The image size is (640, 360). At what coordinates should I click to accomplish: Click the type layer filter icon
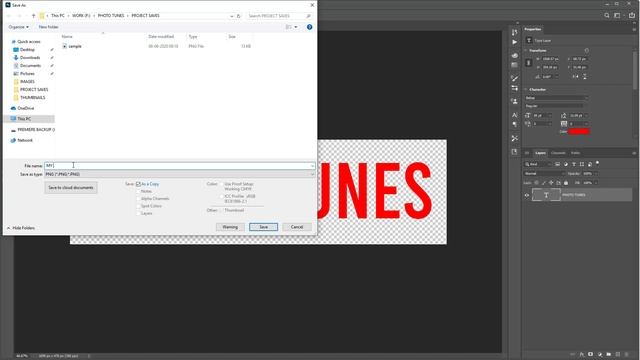(x=574, y=164)
